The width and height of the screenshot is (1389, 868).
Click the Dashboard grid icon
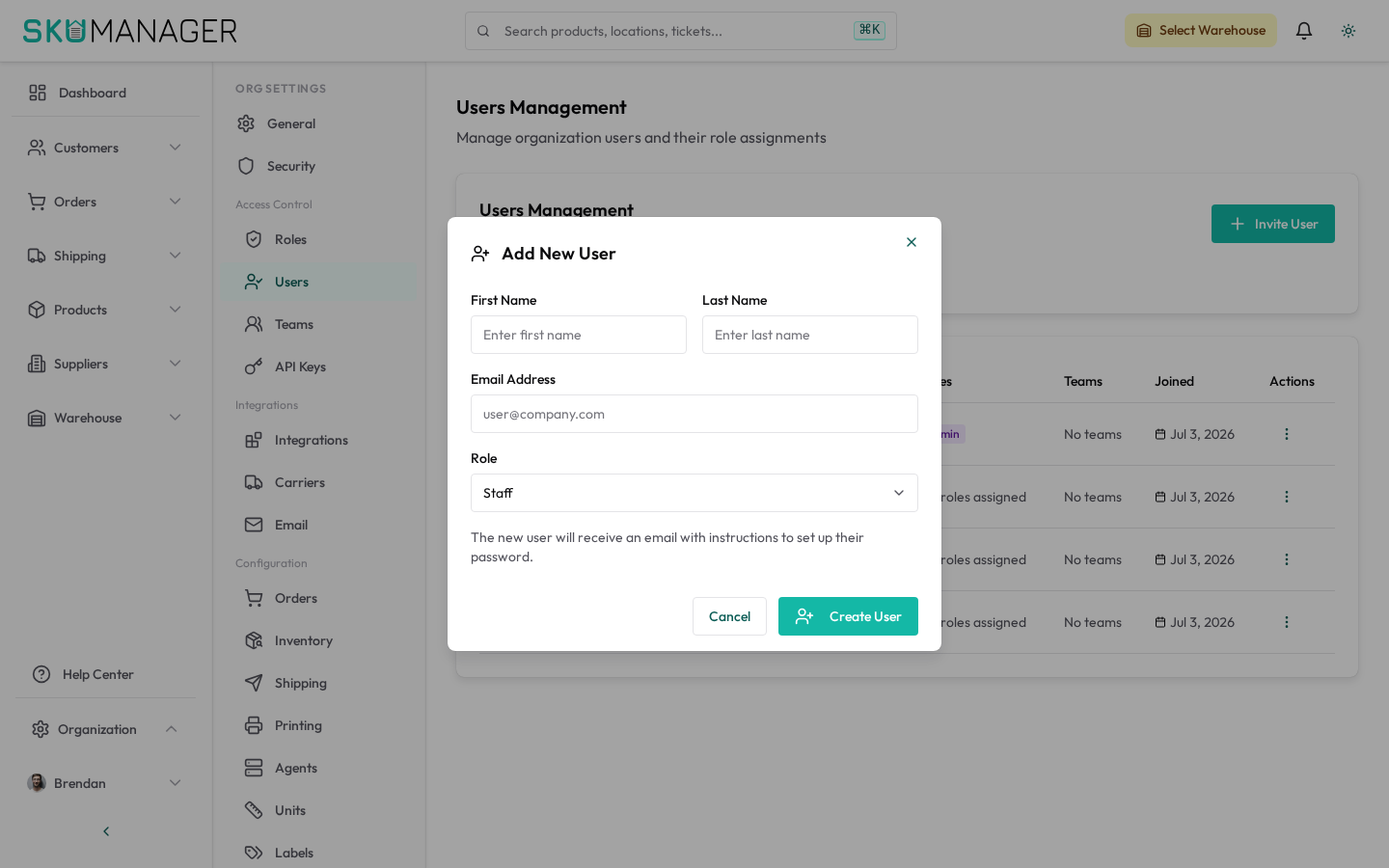tap(38, 93)
